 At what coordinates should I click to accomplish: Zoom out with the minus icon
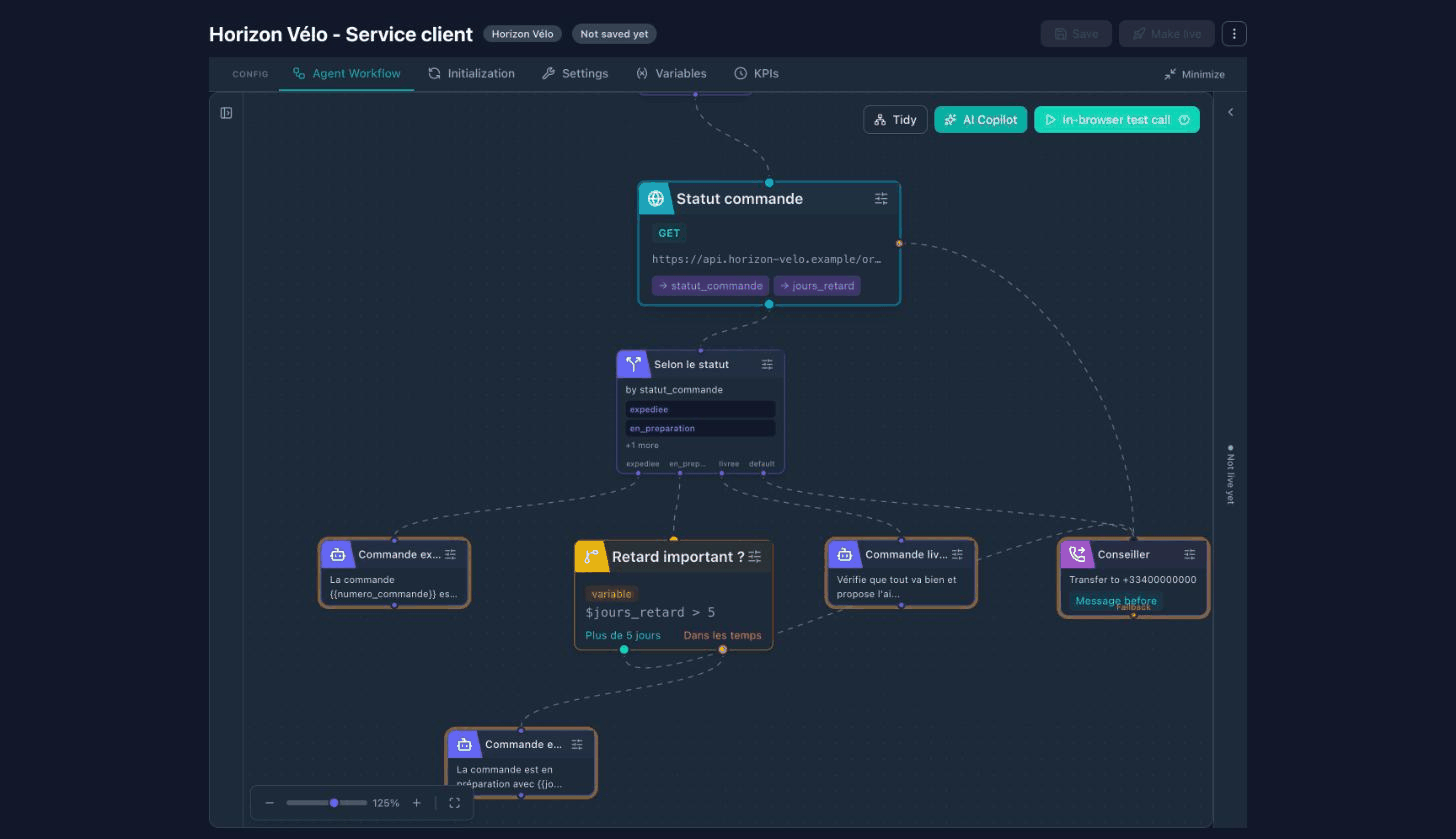pos(269,803)
